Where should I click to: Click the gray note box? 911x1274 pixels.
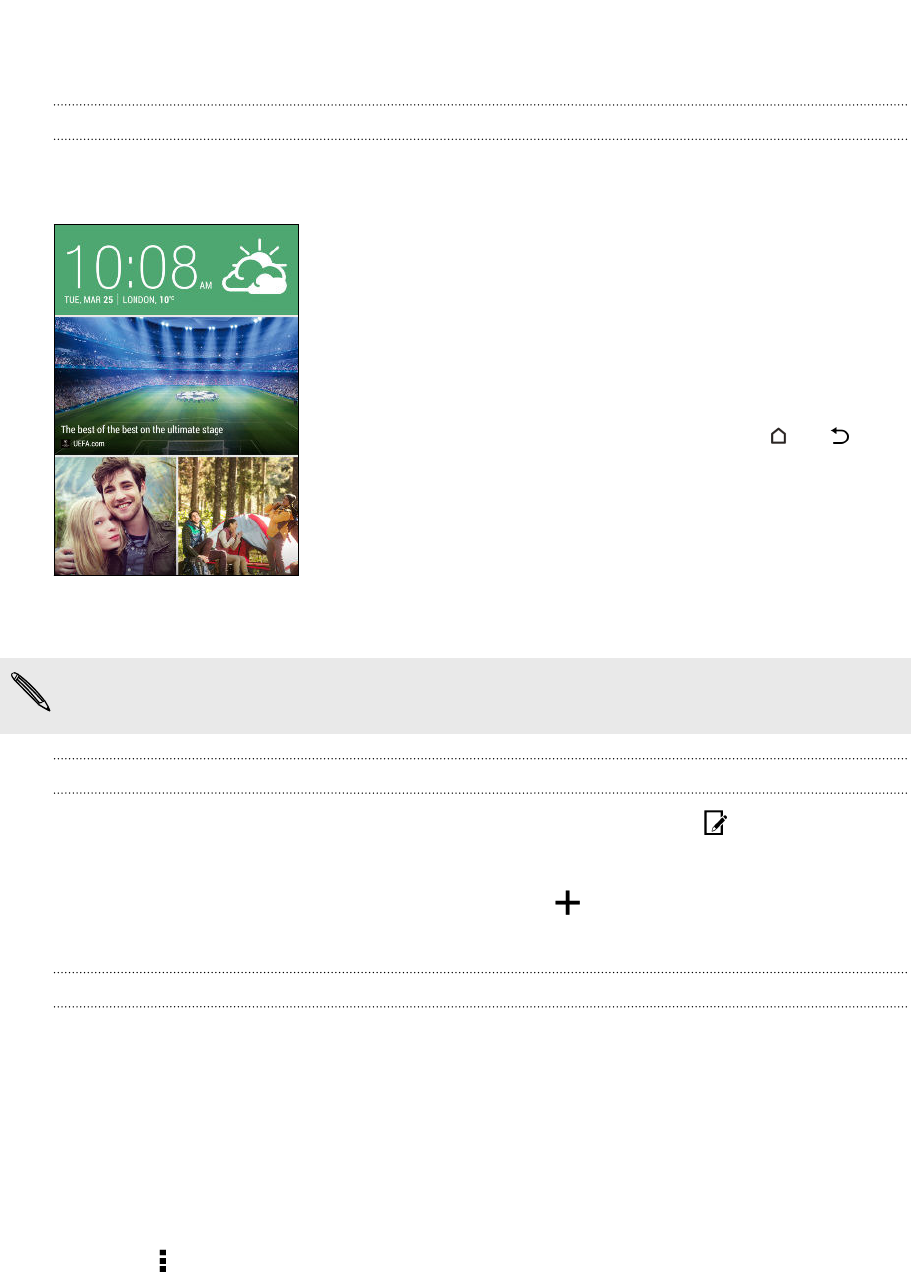455,696
